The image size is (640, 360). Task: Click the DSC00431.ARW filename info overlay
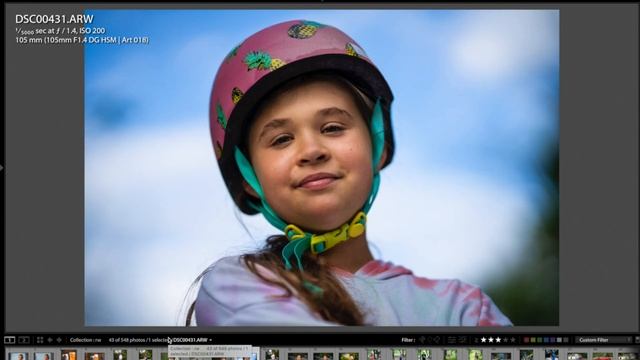click(54, 19)
